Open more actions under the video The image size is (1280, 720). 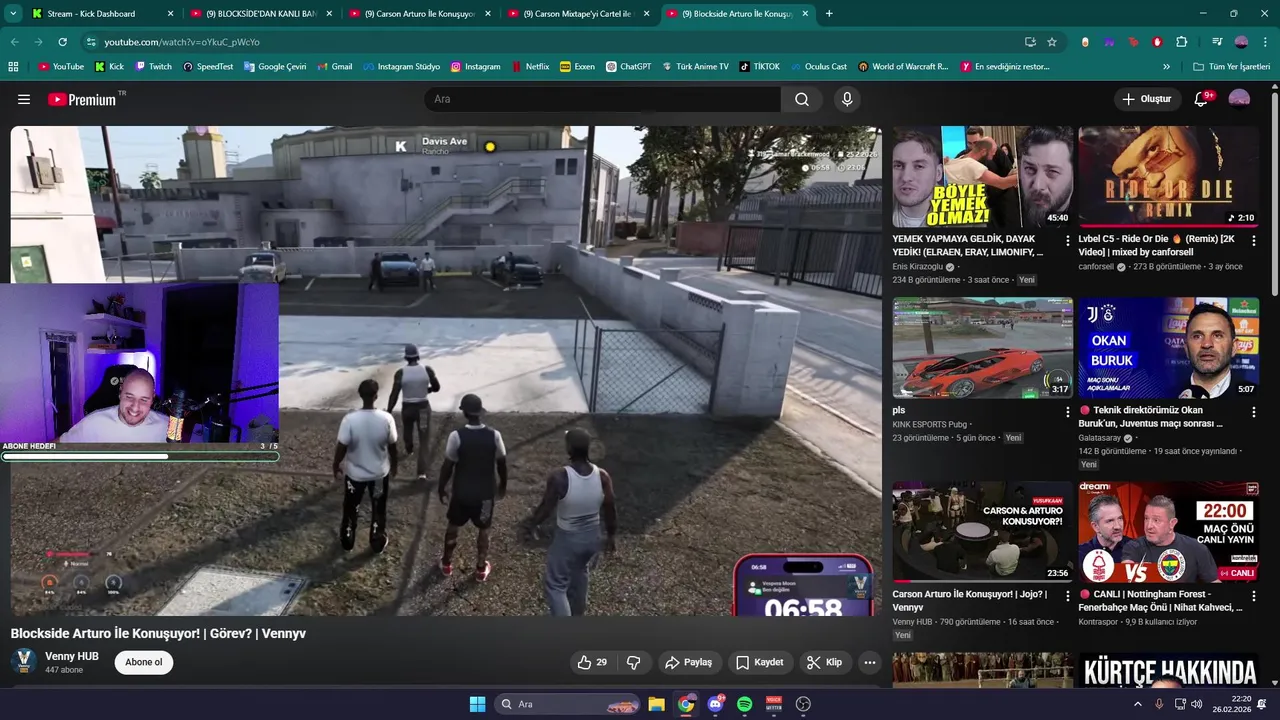pyautogui.click(x=870, y=662)
